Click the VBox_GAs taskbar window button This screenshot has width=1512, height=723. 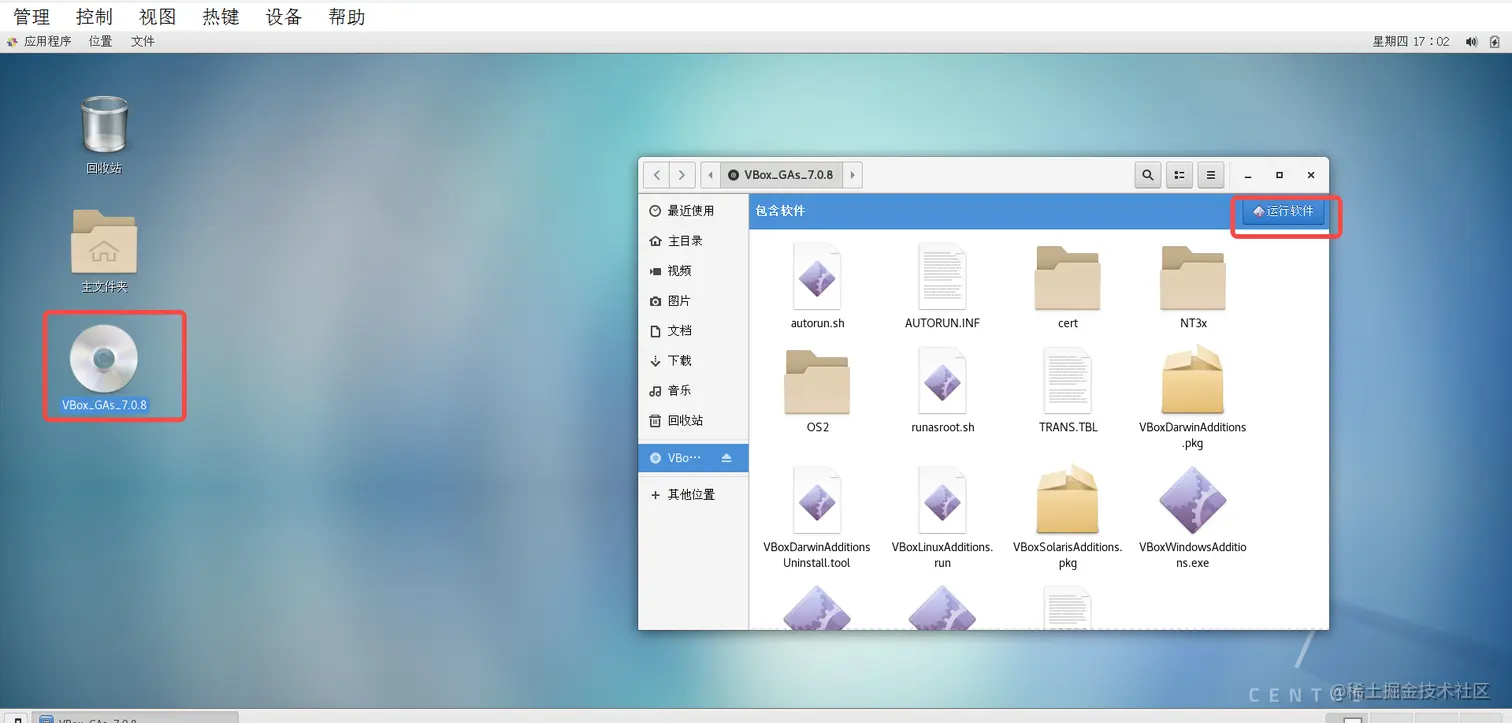[136, 718]
